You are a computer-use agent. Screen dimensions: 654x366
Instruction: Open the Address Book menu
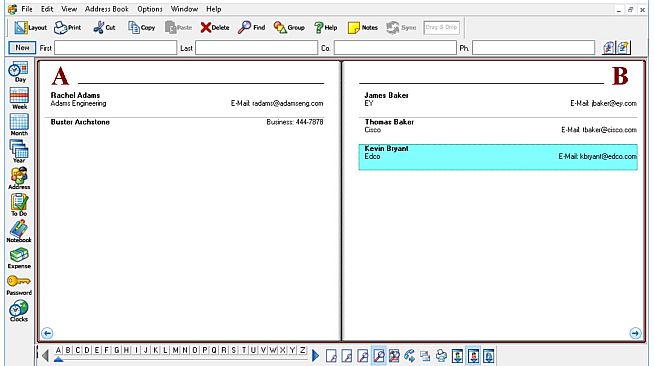point(107,9)
